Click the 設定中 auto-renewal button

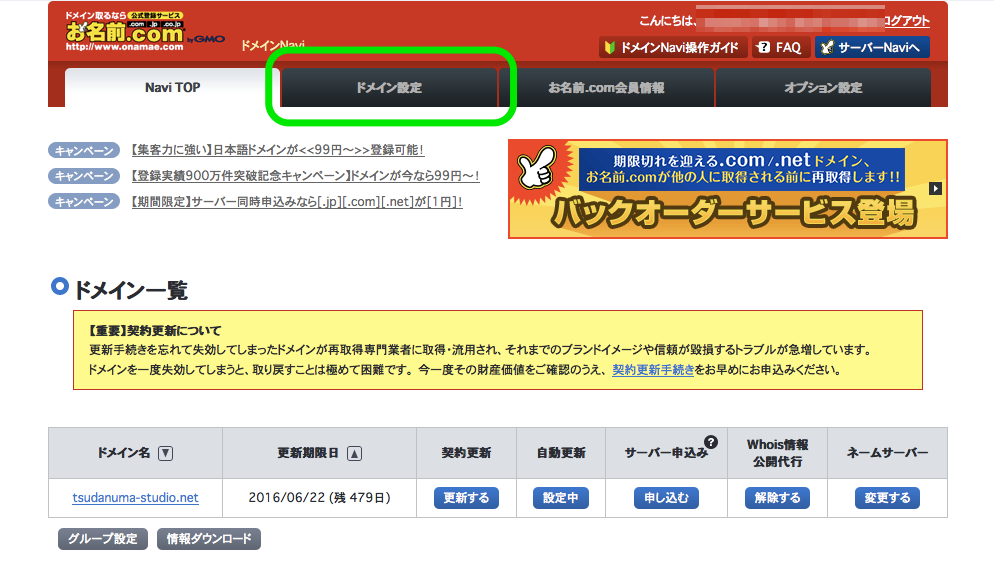pyautogui.click(x=561, y=498)
